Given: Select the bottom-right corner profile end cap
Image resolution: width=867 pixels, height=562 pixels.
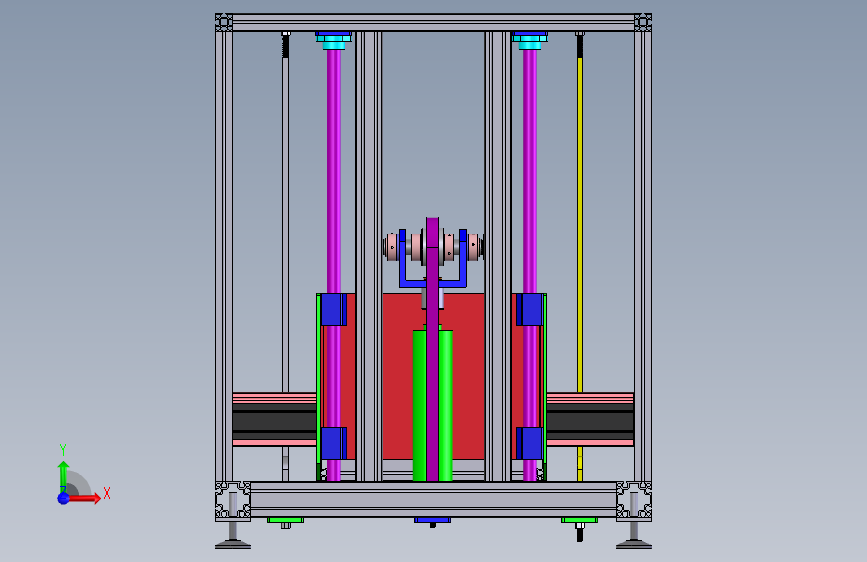Looking at the screenshot, I should pyautogui.click(x=634, y=501).
